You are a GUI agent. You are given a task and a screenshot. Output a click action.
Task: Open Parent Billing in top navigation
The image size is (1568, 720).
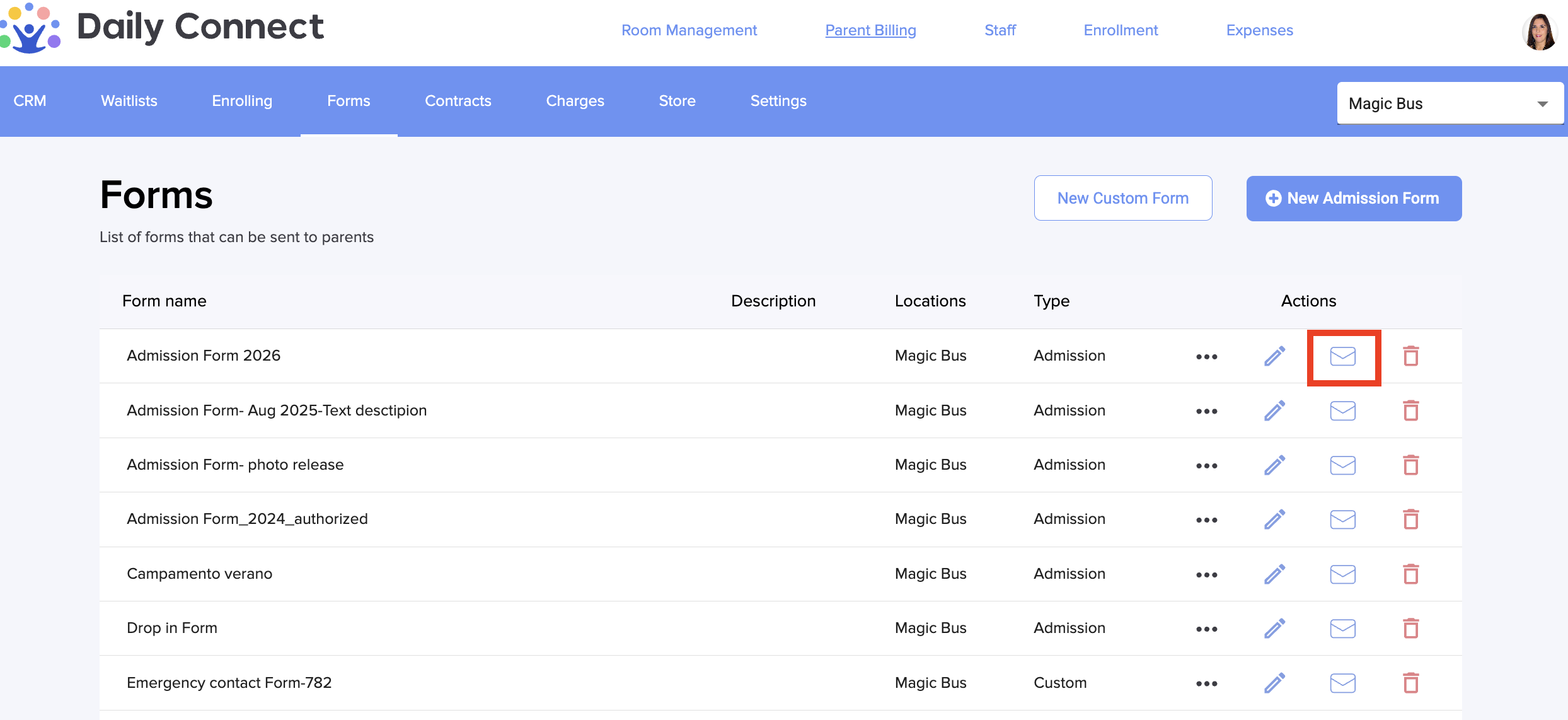click(x=870, y=30)
